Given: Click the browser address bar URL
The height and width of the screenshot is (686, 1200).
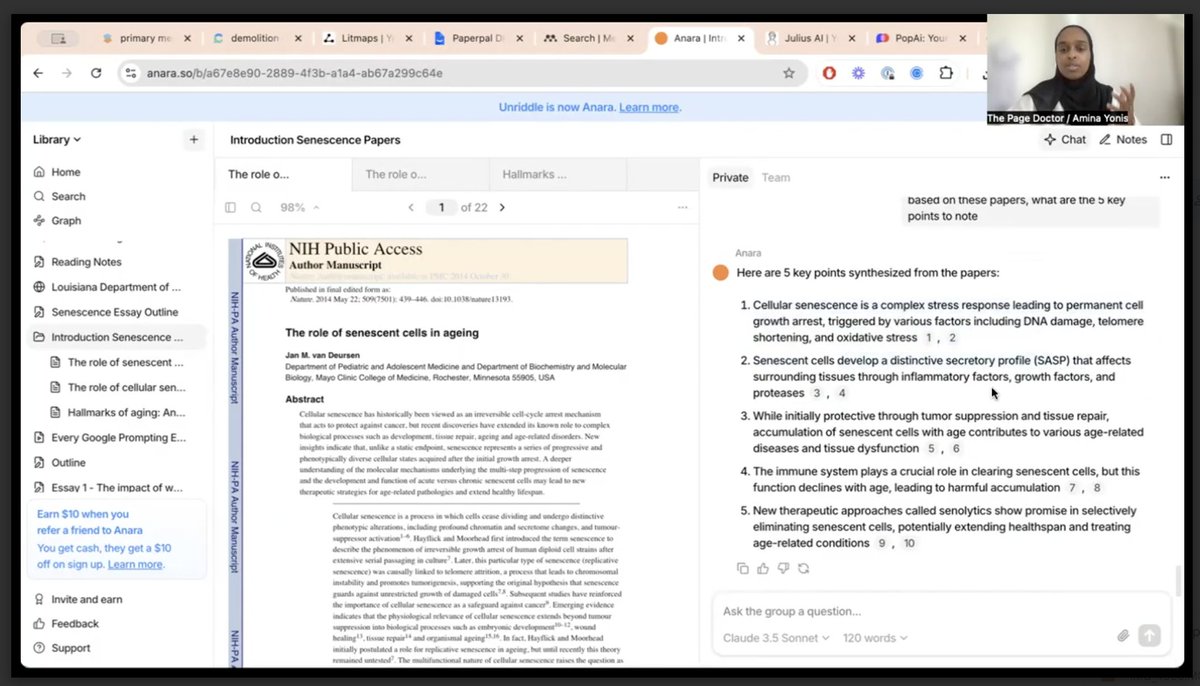Looking at the screenshot, I should pyautogui.click(x=297, y=73).
